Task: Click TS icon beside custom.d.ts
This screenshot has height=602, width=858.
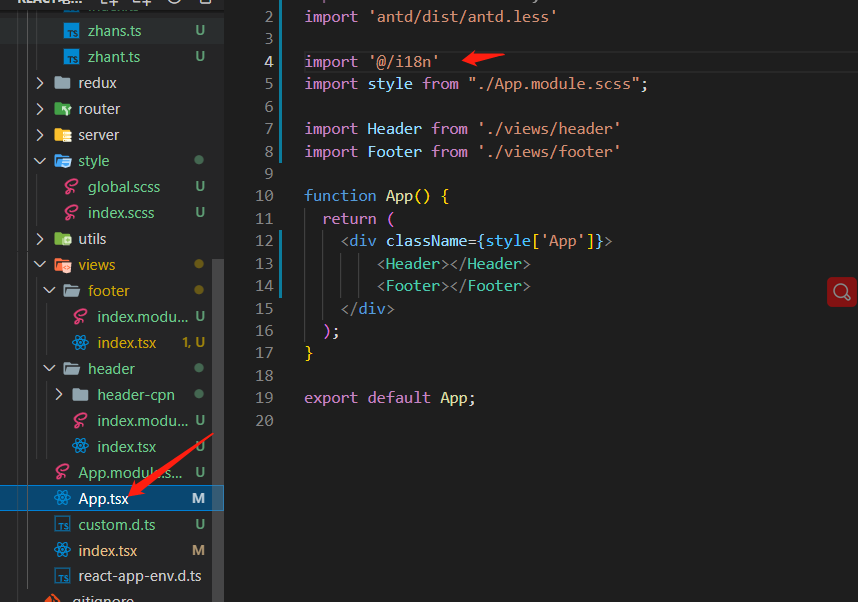Action: click(x=62, y=524)
